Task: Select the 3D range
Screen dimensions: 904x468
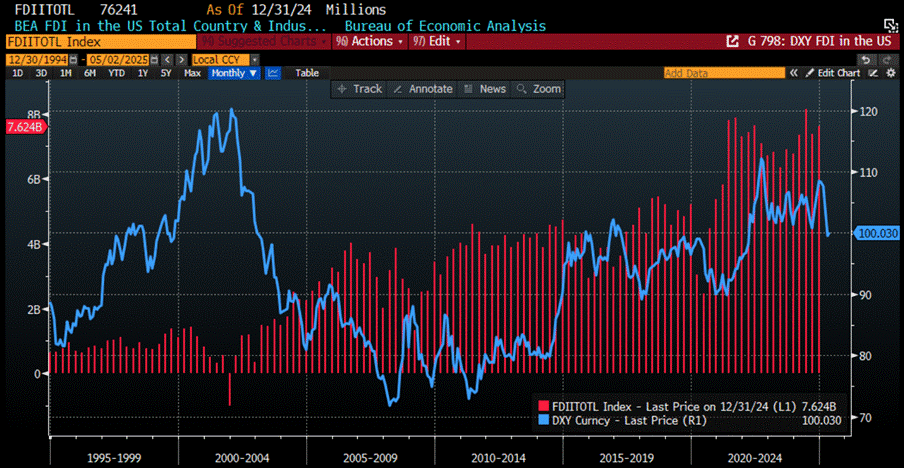Action: pyautogui.click(x=41, y=73)
